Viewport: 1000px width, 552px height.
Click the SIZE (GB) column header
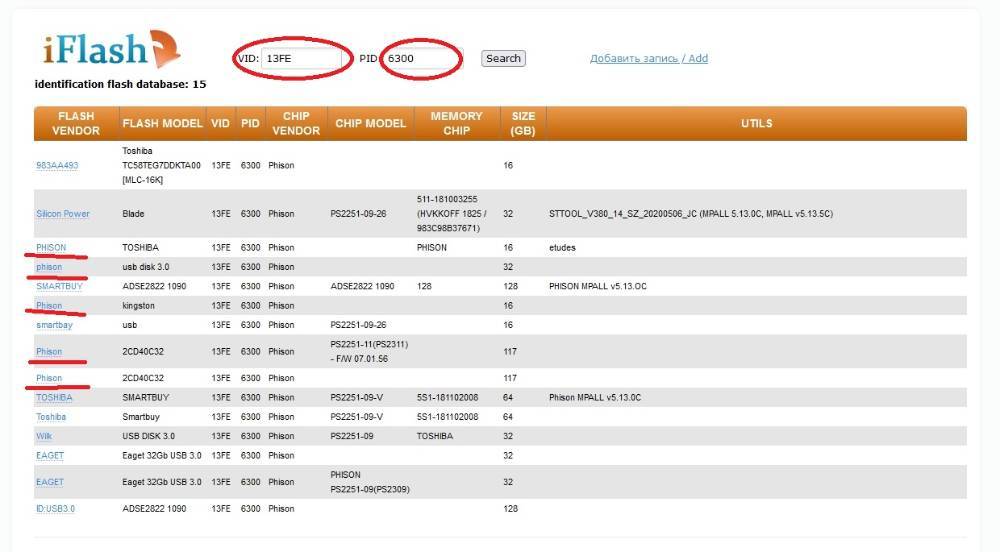[523, 124]
